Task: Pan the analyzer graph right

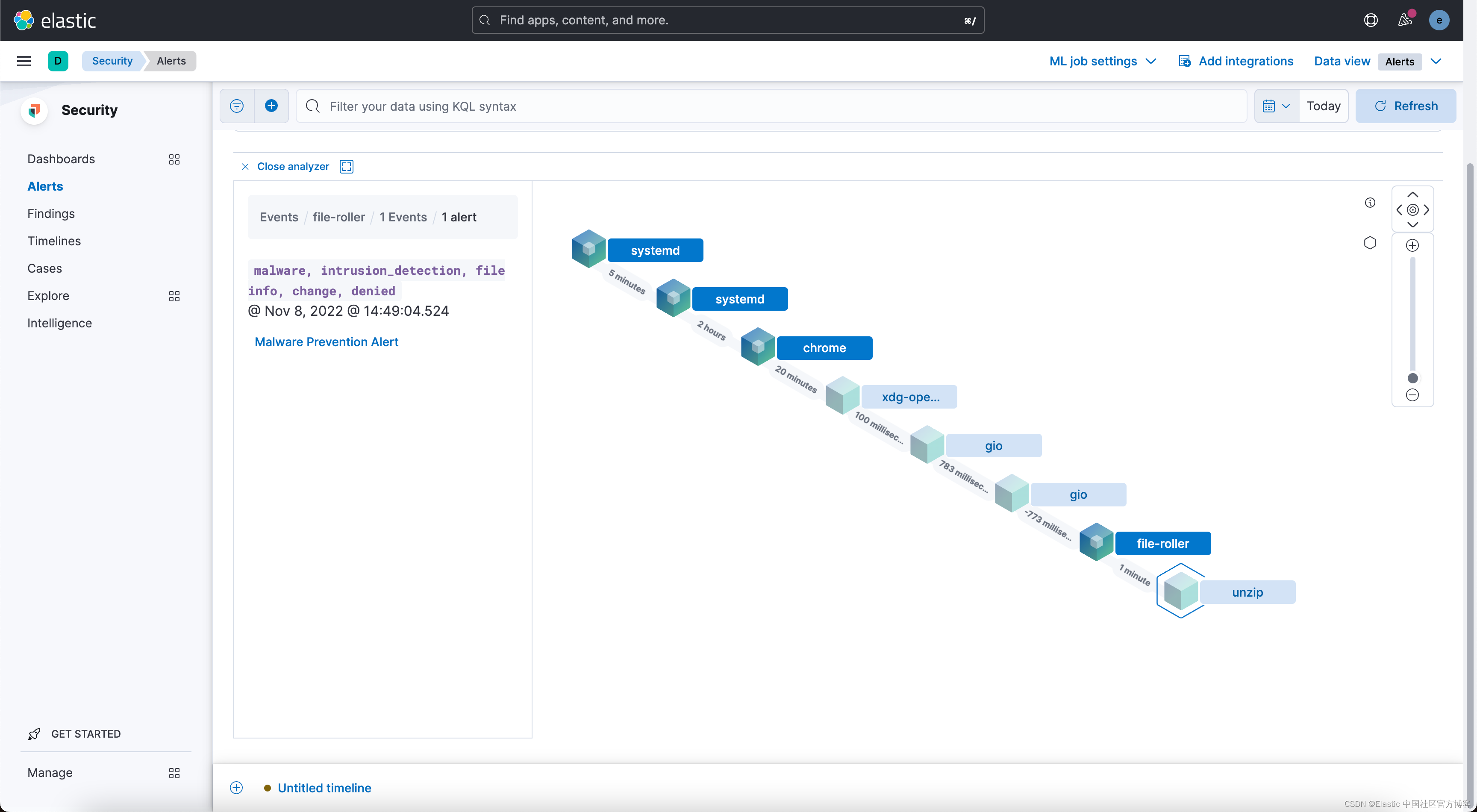Action: click(1427, 210)
